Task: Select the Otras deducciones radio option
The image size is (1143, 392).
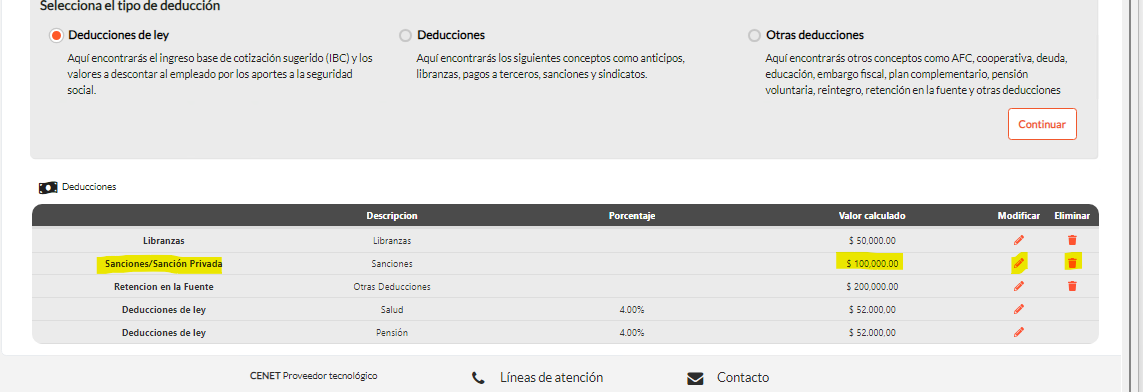Action: (754, 35)
